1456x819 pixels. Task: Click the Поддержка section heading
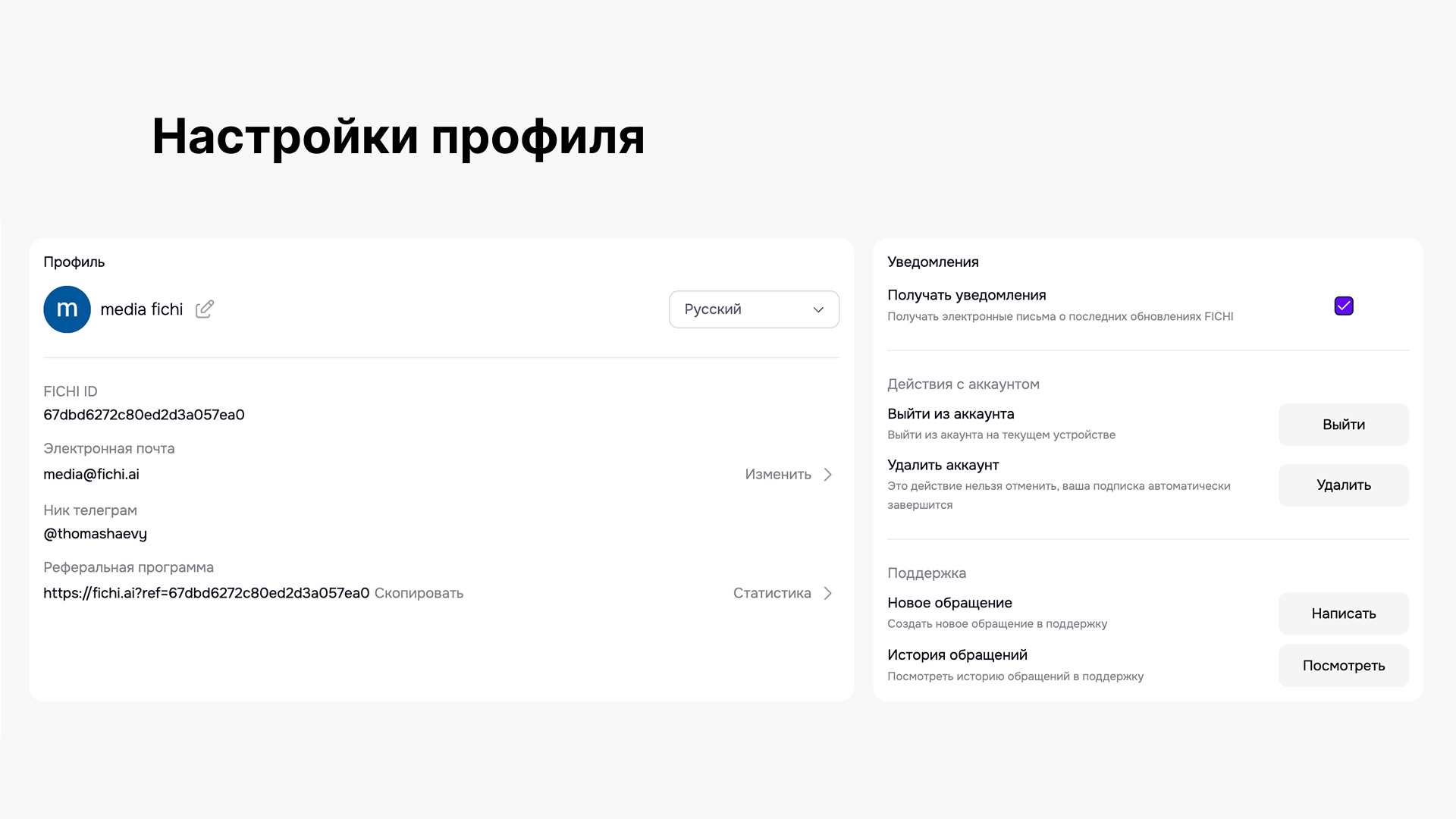coord(927,573)
